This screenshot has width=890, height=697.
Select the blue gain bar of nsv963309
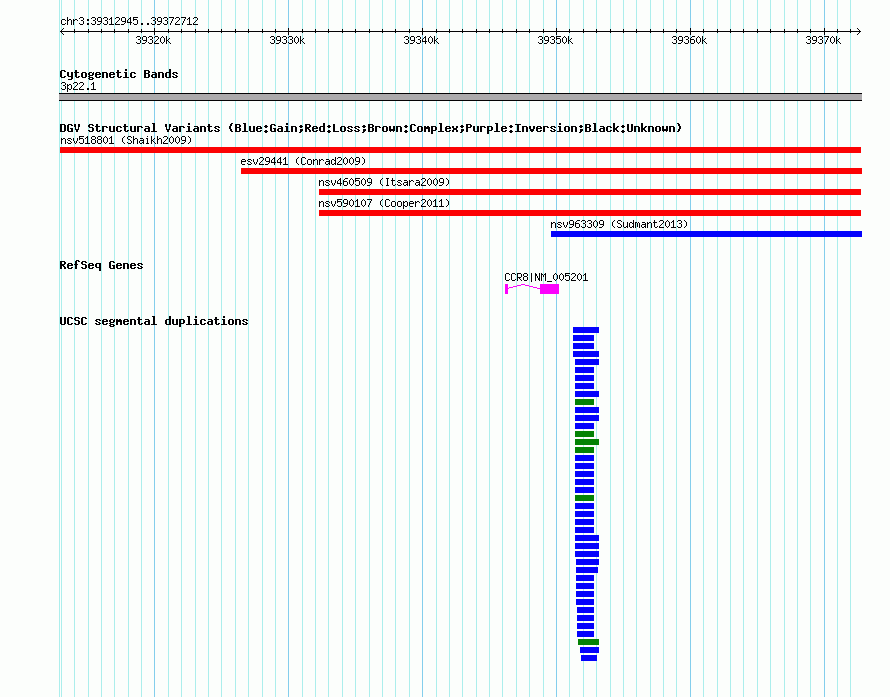706,234
